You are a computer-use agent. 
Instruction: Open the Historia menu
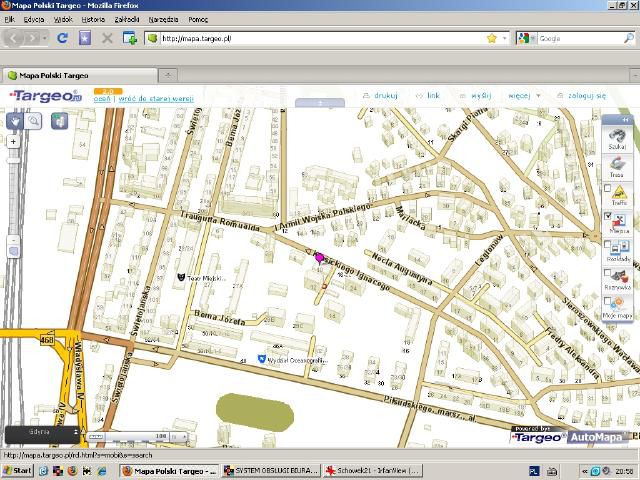[x=93, y=19]
